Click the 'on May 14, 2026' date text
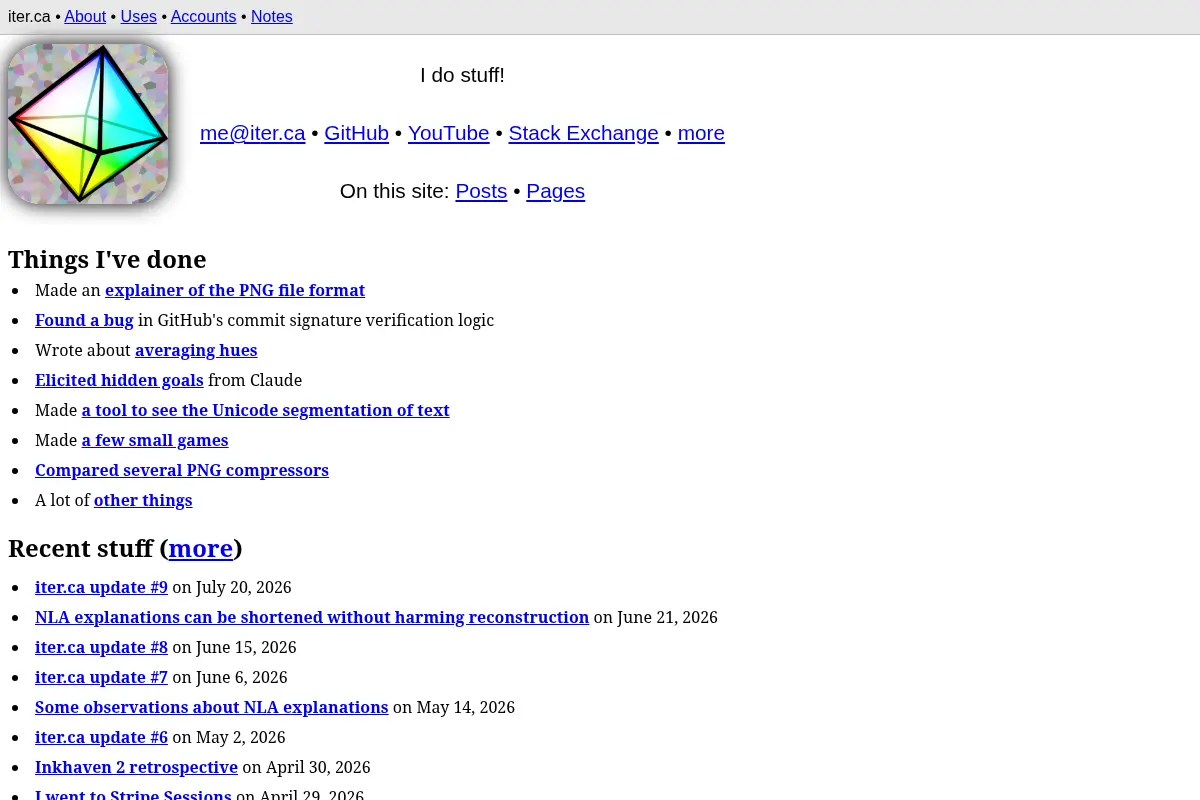The height and width of the screenshot is (800, 1200). [454, 707]
